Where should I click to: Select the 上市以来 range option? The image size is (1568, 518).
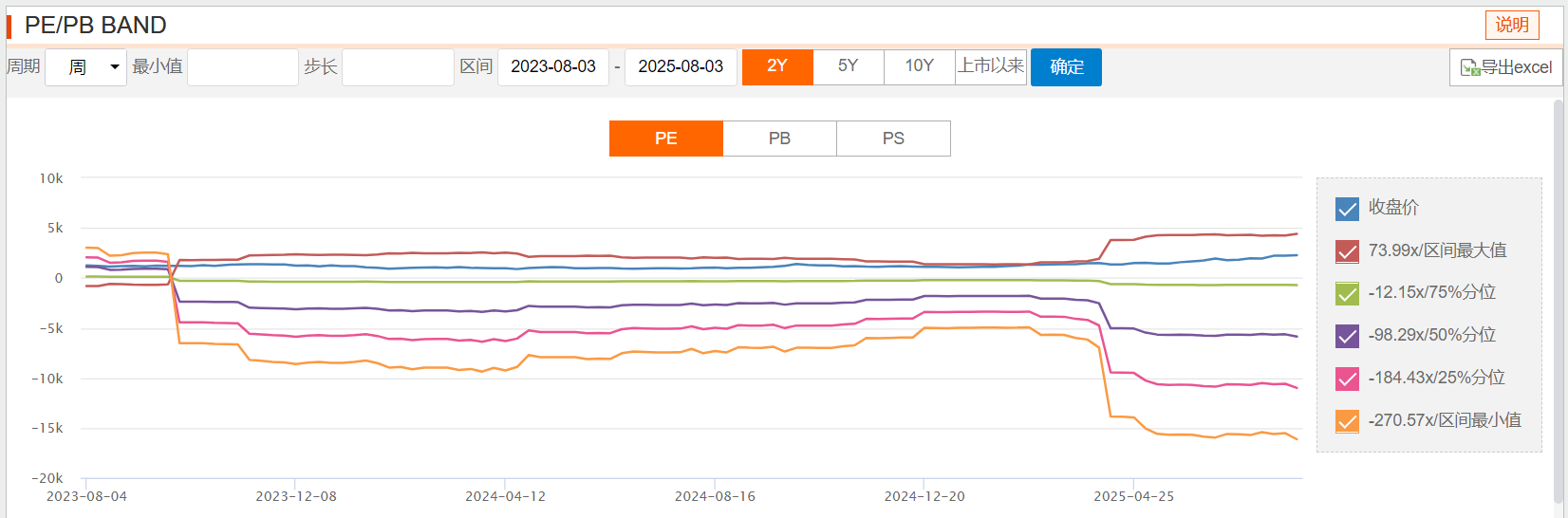click(991, 66)
